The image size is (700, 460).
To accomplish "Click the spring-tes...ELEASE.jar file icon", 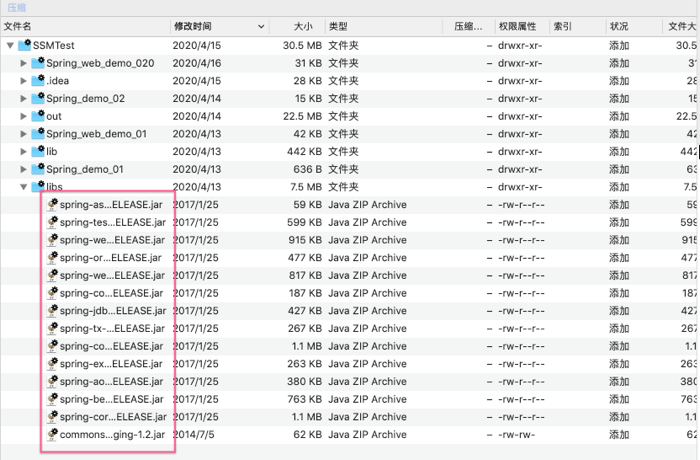I will pyautogui.click(x=53, y=222).
